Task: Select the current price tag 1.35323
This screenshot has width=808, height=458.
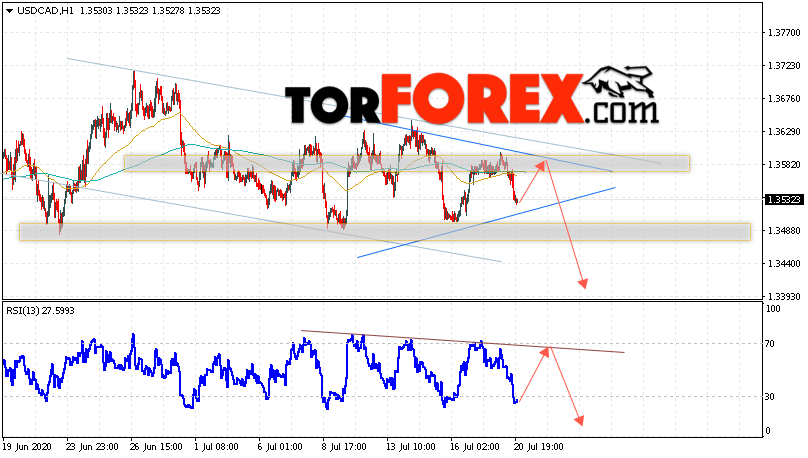Action: coord(783,199)
